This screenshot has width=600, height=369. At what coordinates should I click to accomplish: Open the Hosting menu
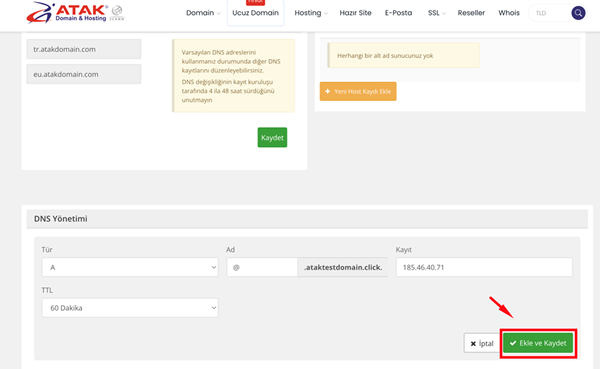pos(311,13)
